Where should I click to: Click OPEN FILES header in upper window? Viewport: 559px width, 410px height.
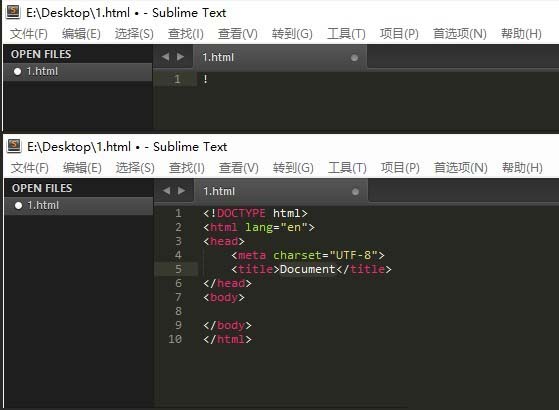click(41, 54)
